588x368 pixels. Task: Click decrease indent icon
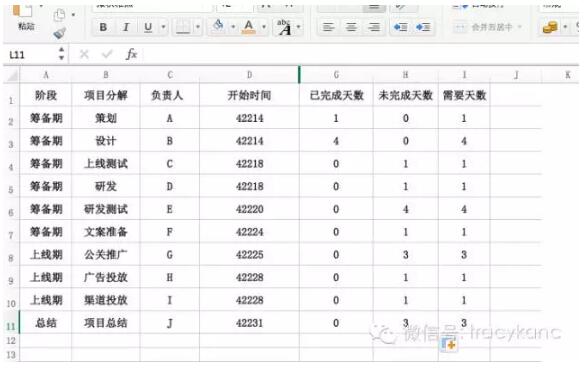400,27
